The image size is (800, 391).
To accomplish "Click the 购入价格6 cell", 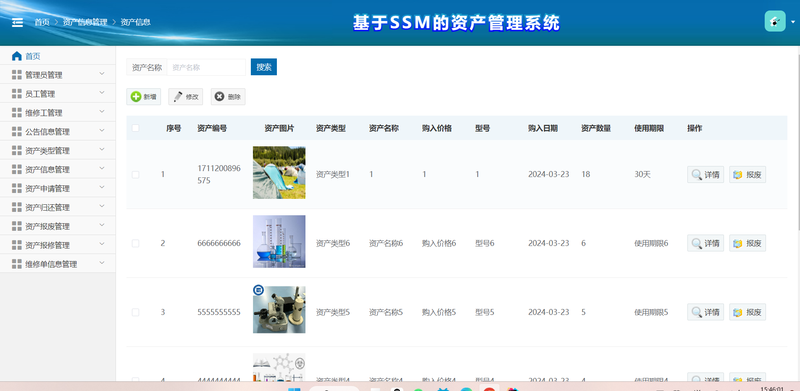I will (439, 243).
